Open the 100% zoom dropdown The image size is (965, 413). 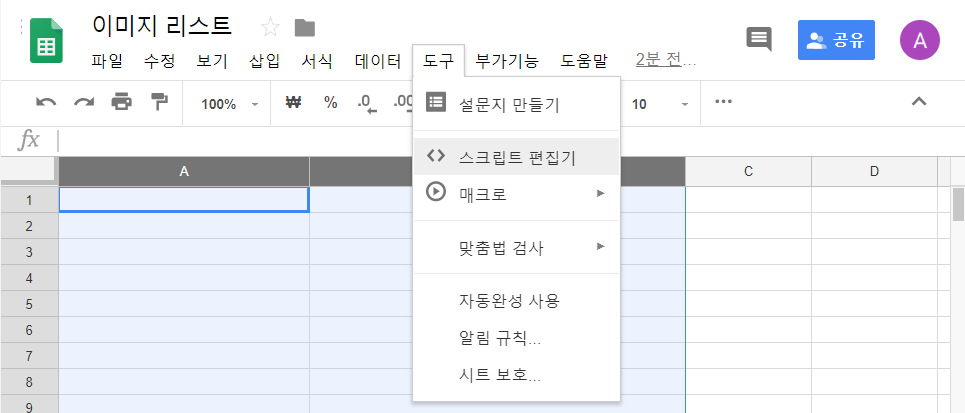coord(228,104)
